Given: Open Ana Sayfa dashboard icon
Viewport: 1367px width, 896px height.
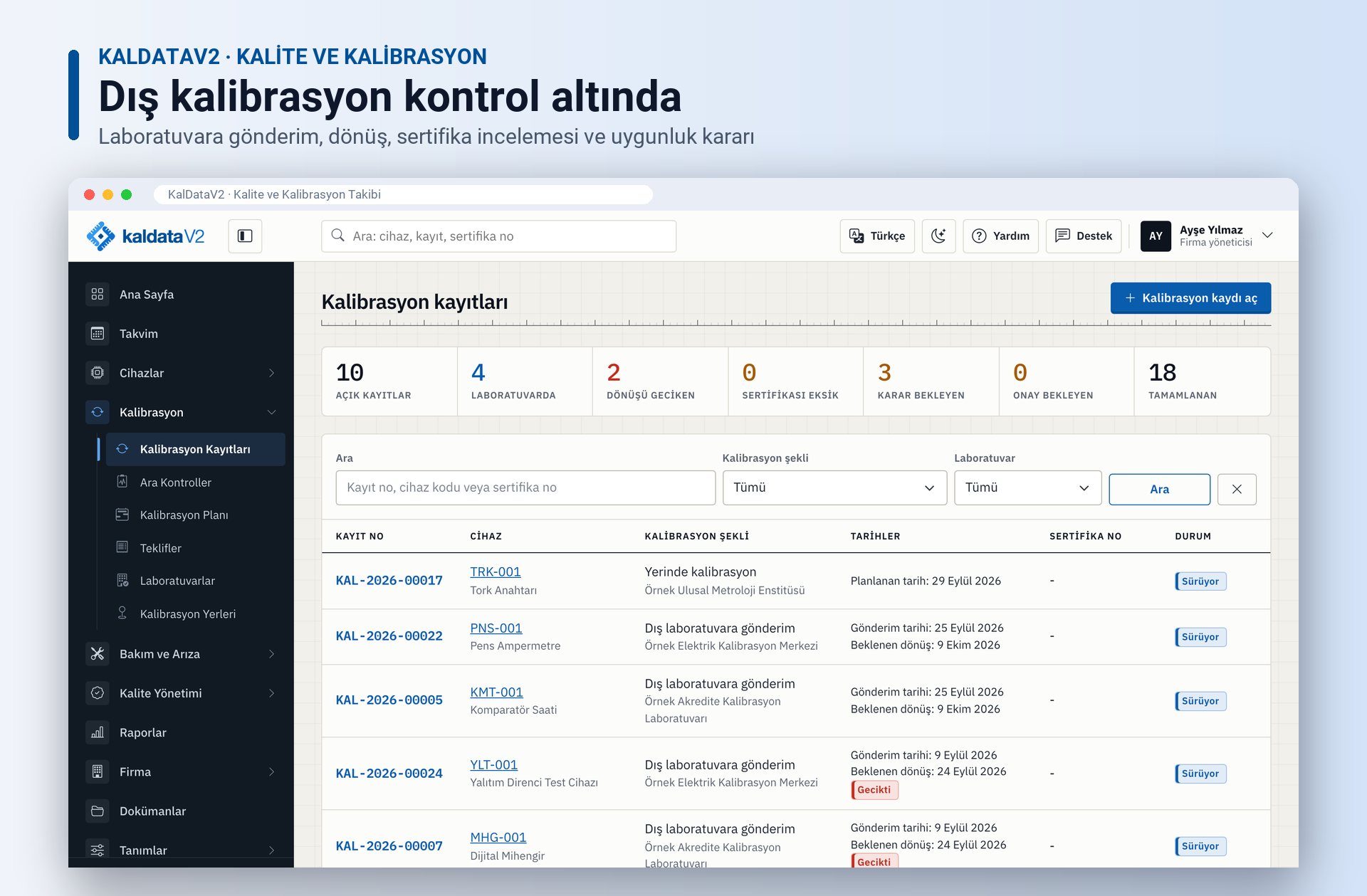Looking at the screenshot, I should tap(98, 295).
